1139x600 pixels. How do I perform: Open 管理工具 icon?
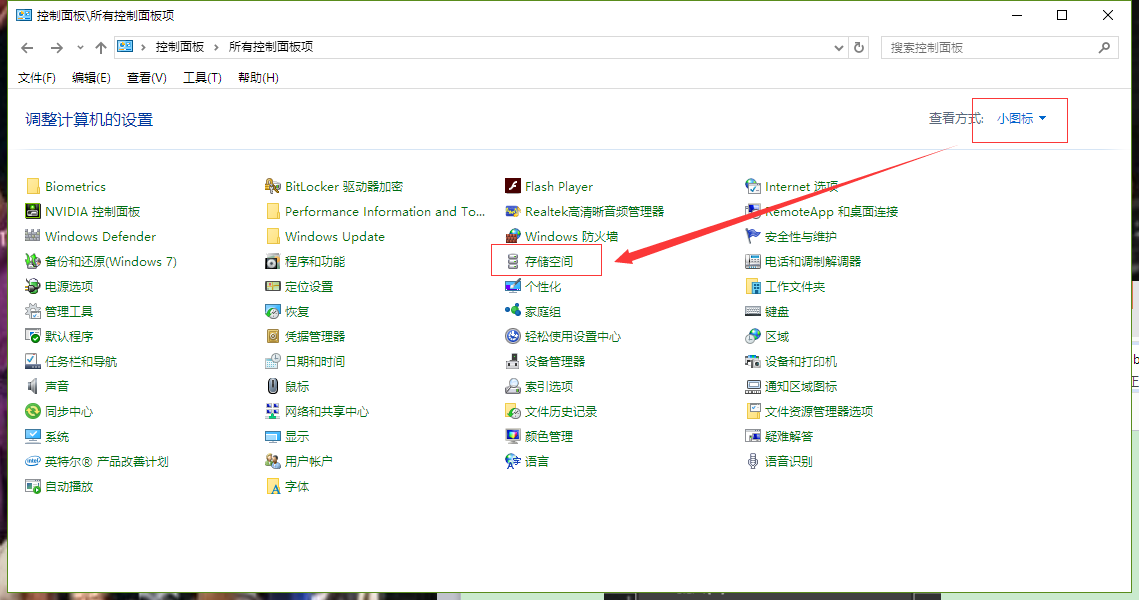33,312
